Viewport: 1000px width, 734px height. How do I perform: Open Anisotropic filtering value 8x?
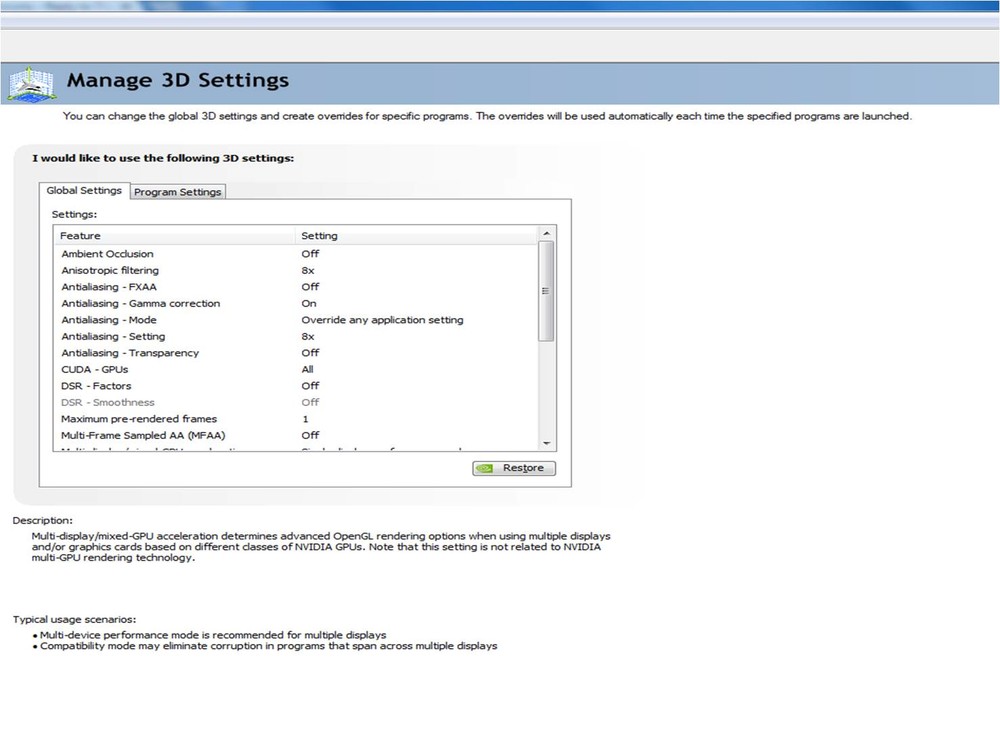(x=308, y=270)
